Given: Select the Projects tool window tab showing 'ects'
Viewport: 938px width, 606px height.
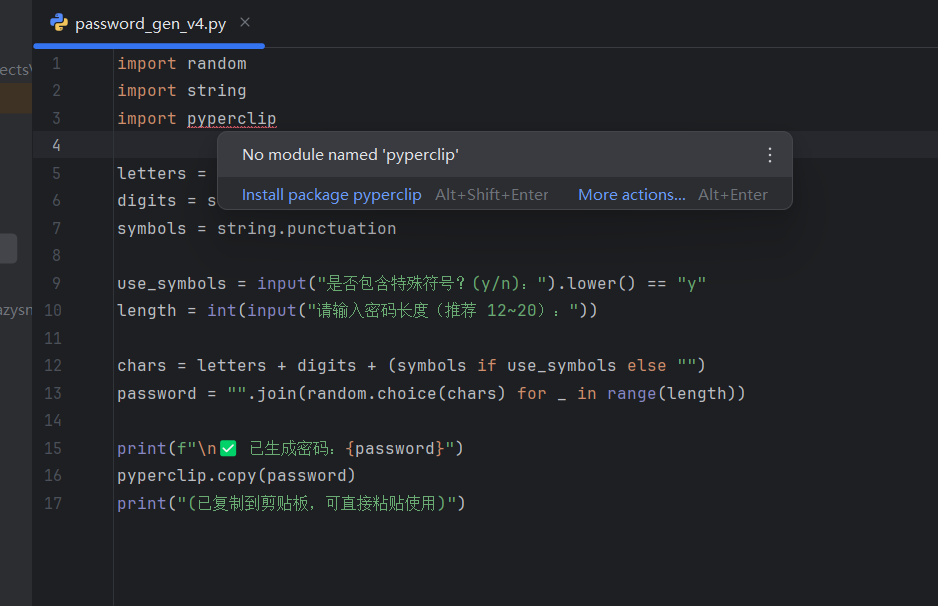Looking at the screenshot, I should pyautogui.click(x=14, y=68).
